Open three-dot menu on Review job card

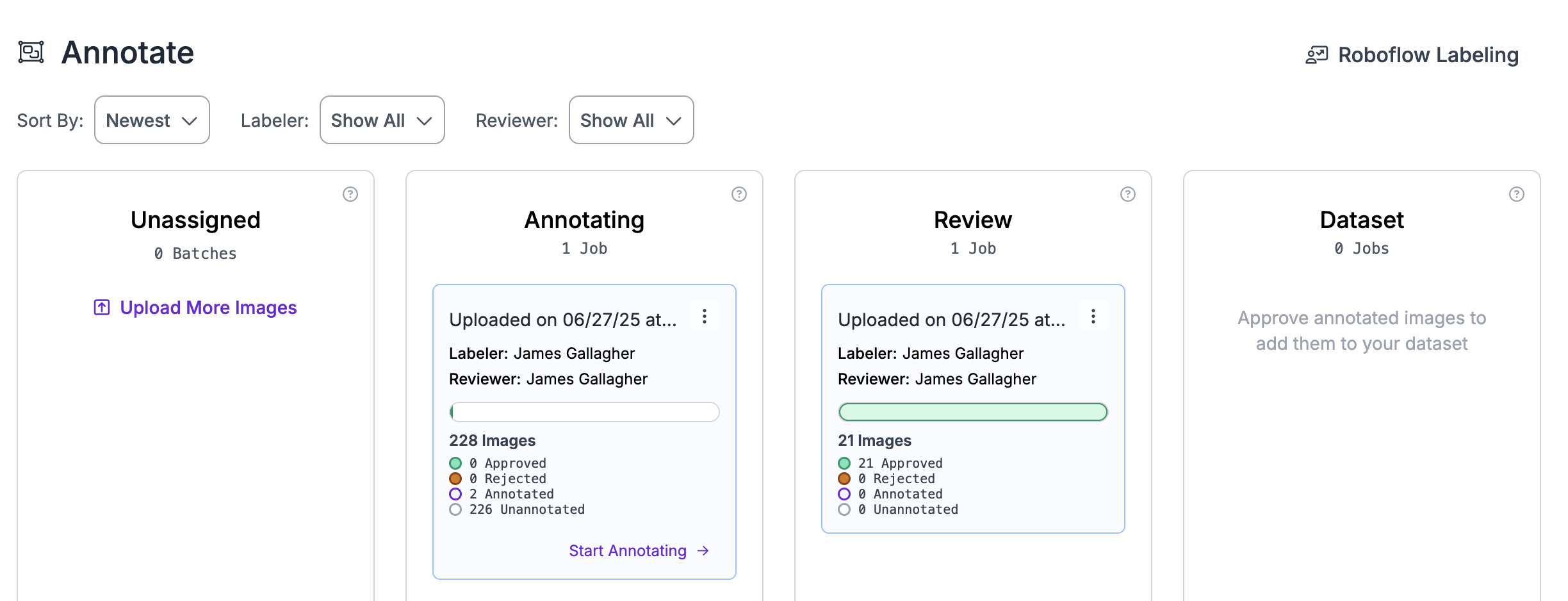(x=1093, y=317)
